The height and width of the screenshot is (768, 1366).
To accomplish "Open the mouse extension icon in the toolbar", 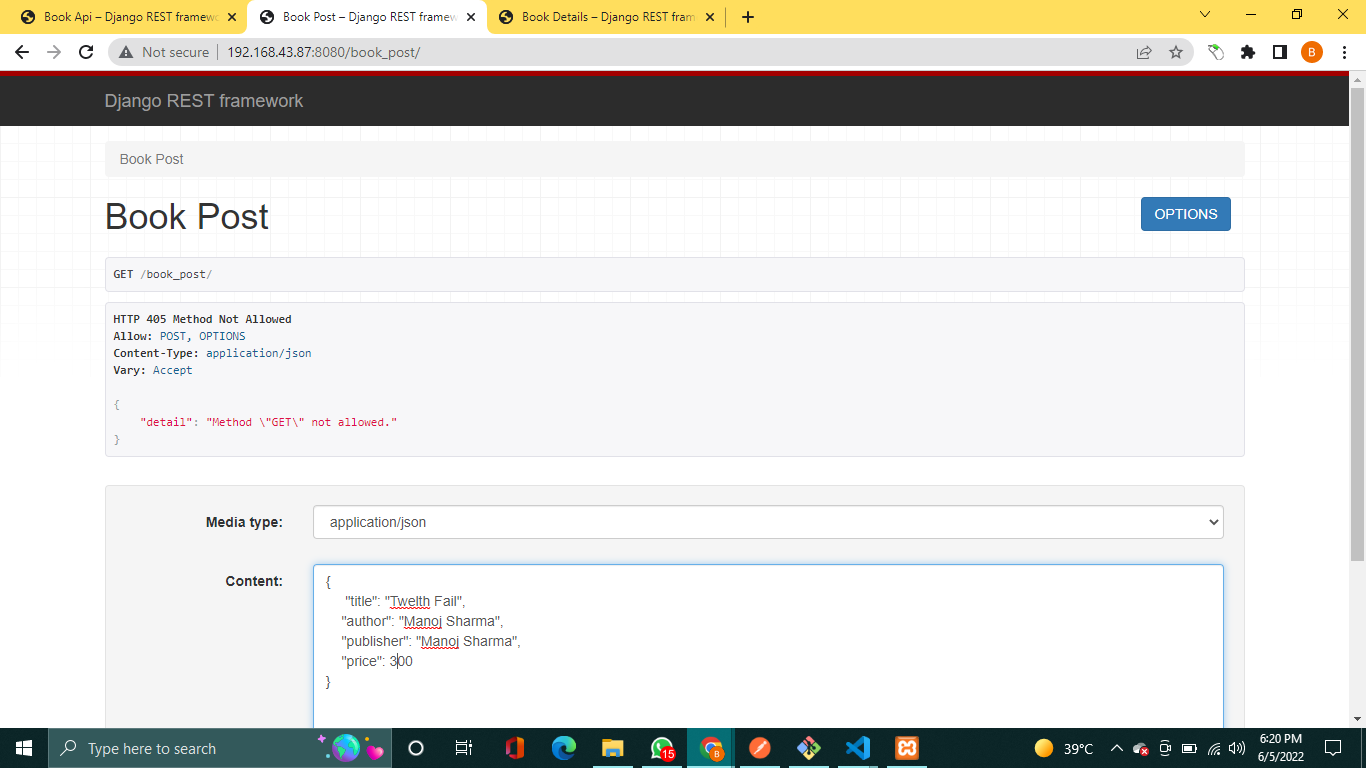I will [1216, 52].
